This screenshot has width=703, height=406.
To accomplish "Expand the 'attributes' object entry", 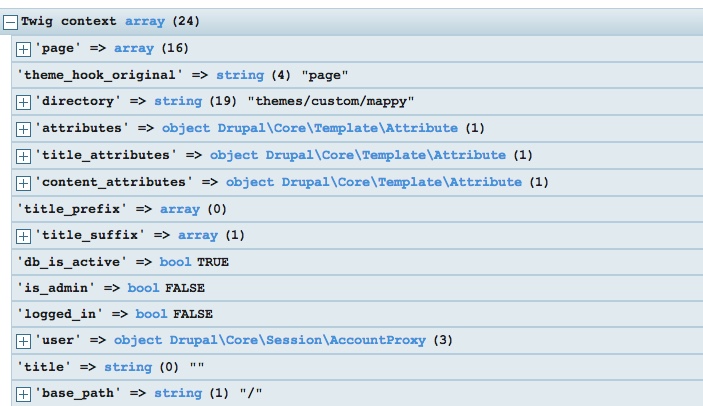I will pos(23,129).
